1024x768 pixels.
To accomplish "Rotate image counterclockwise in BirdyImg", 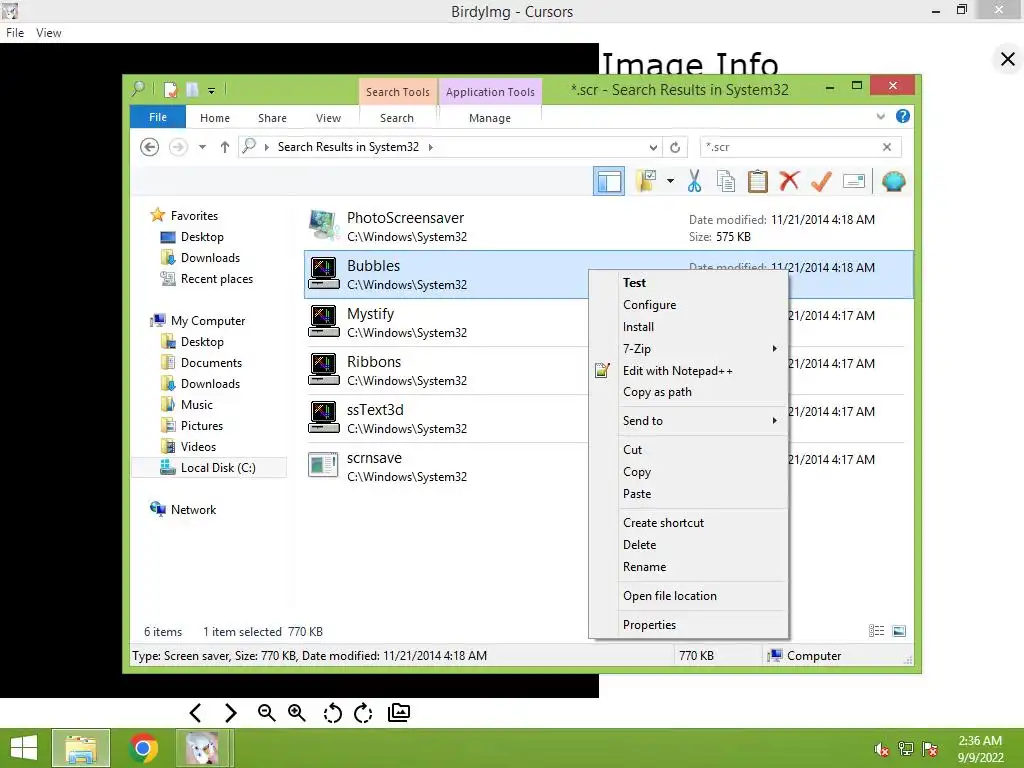I will point(332,712).
